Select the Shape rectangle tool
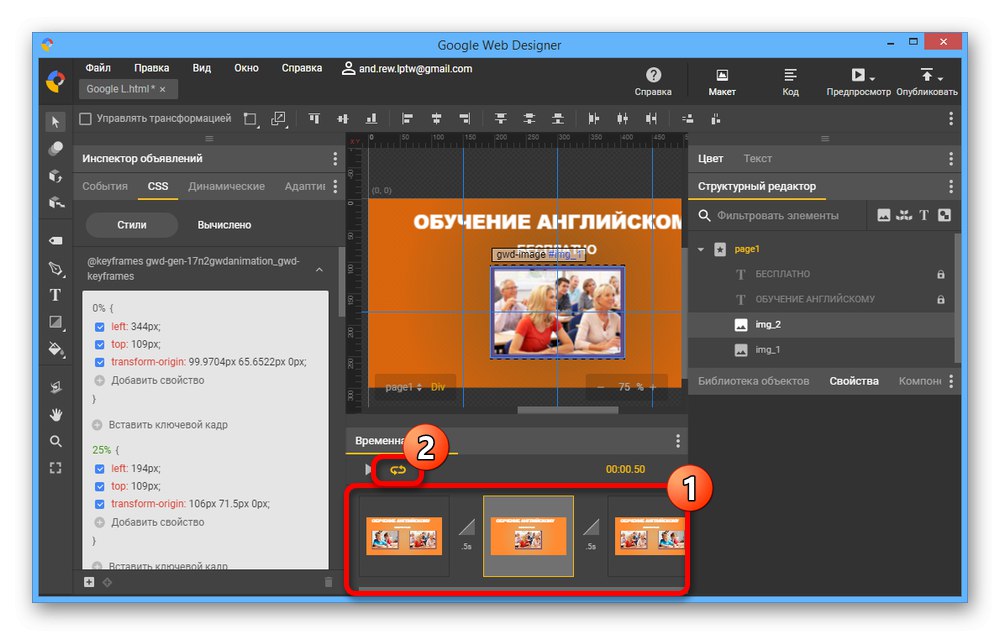Image resolution: width=1000 pixels, height=635 pixels. click(x=55, y=323)
